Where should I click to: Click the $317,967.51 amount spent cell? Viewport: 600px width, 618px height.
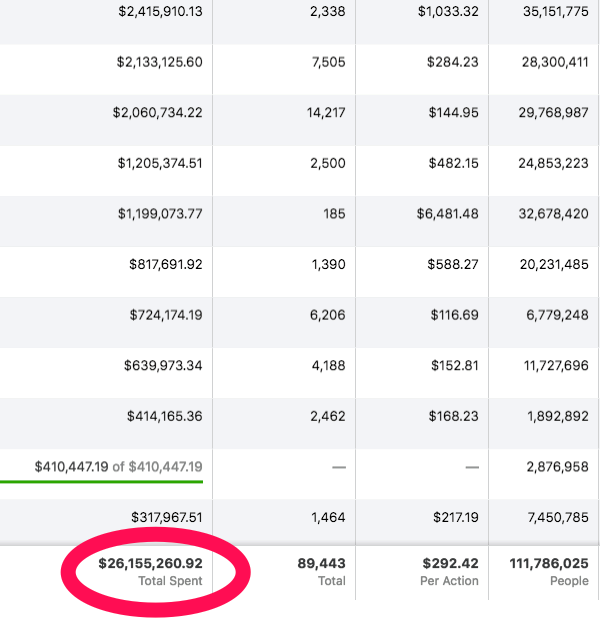[166, 517]
